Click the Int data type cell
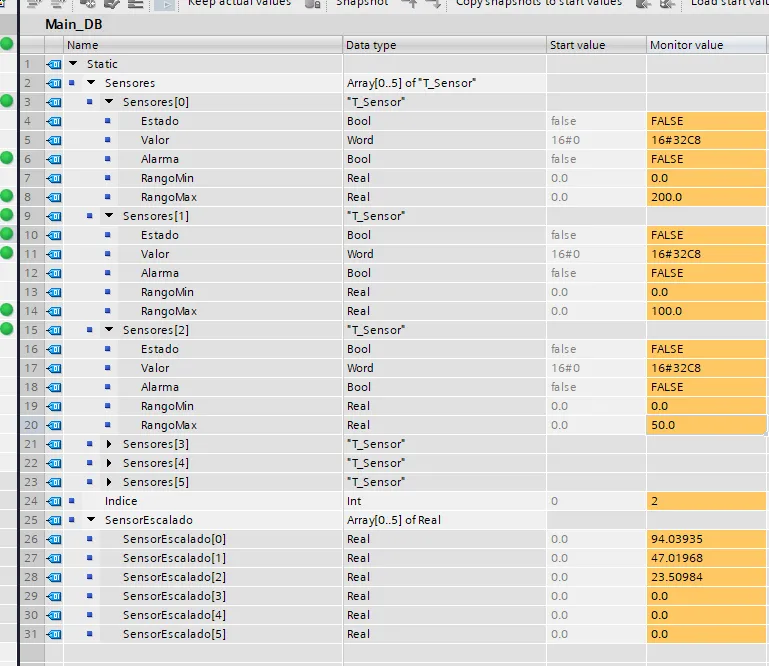 click(444, 501)
